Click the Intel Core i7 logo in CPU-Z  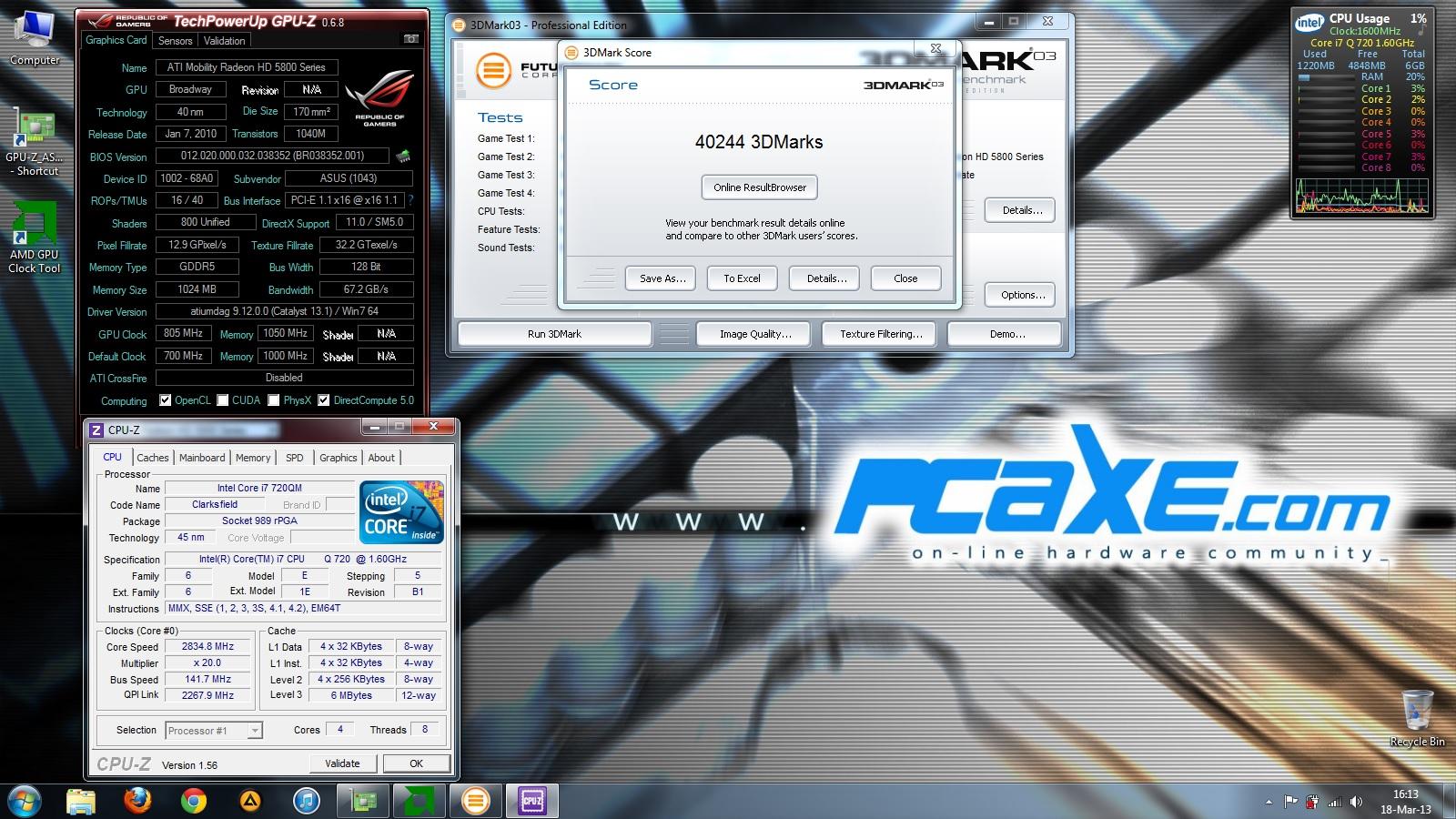click(401, 511)
